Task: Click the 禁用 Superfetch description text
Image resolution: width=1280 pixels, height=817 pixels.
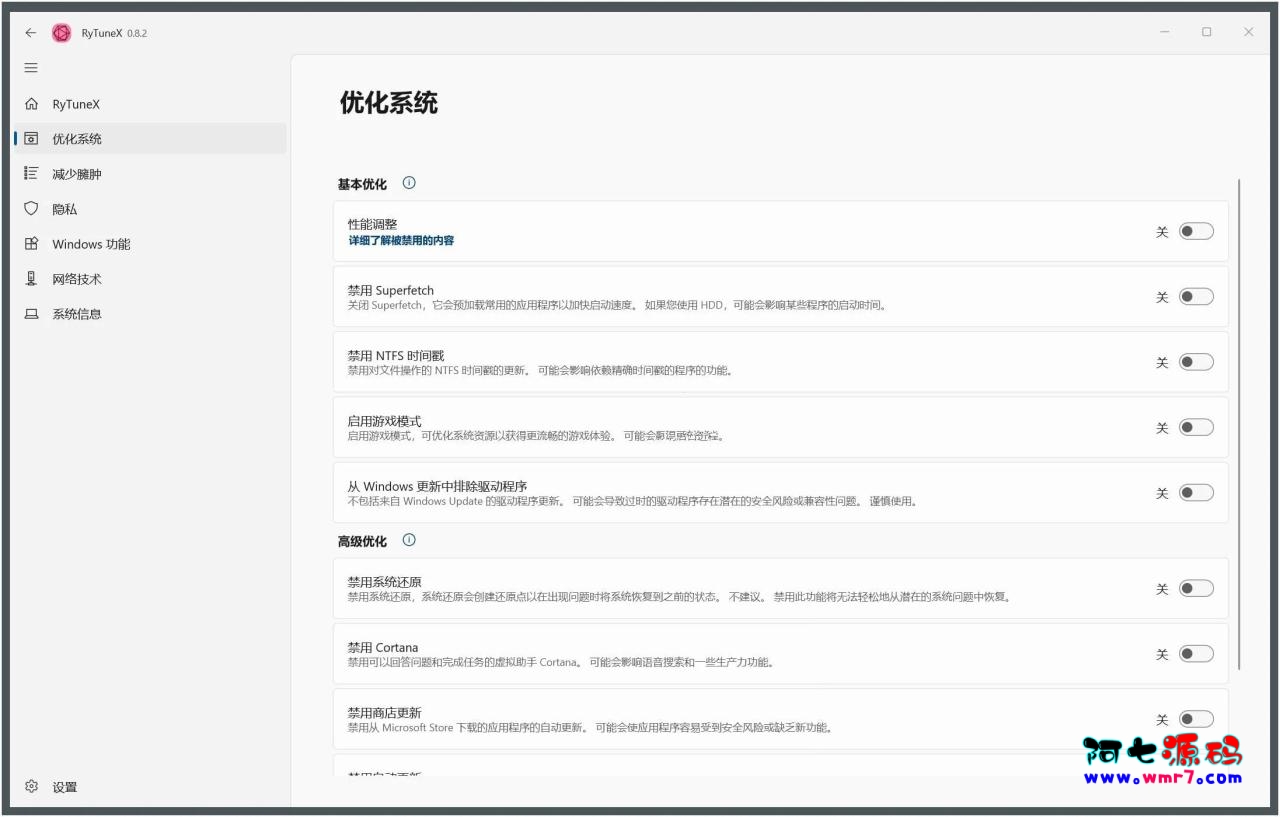Action: point(617,305)
